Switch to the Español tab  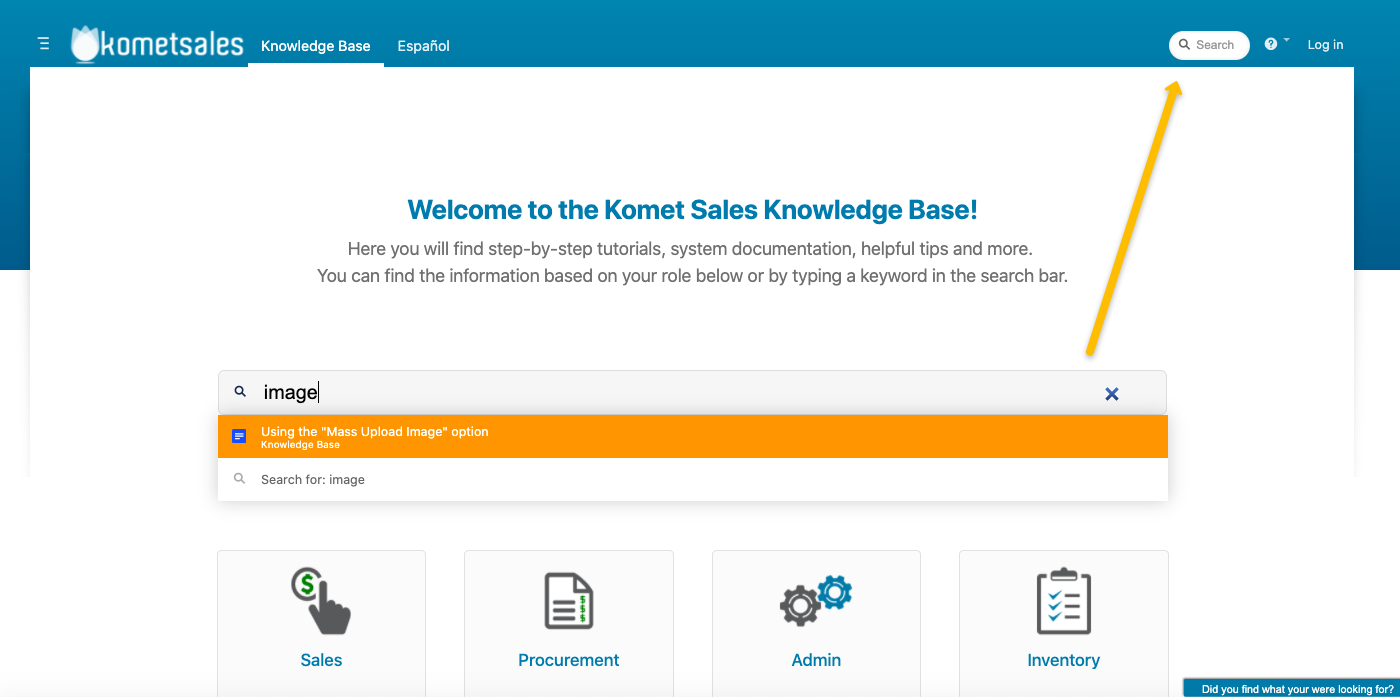424,46
